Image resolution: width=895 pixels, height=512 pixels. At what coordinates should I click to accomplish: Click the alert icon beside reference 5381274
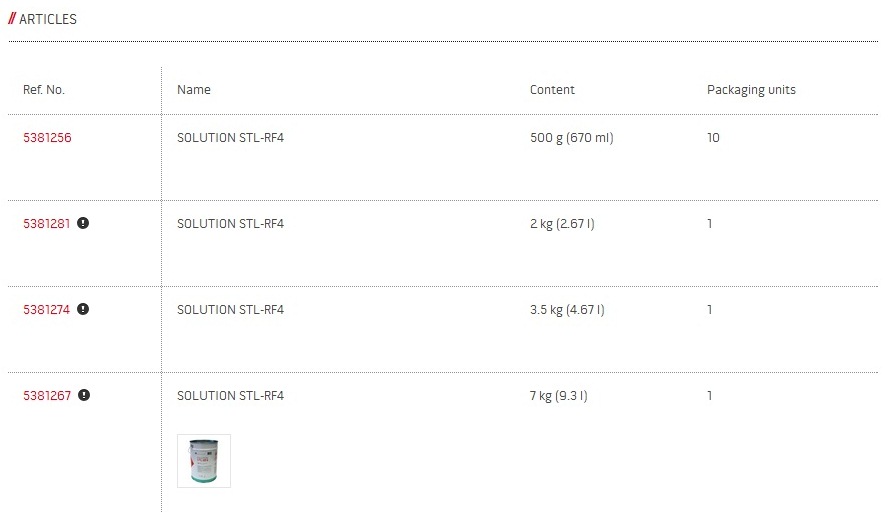tap(83, 309)
